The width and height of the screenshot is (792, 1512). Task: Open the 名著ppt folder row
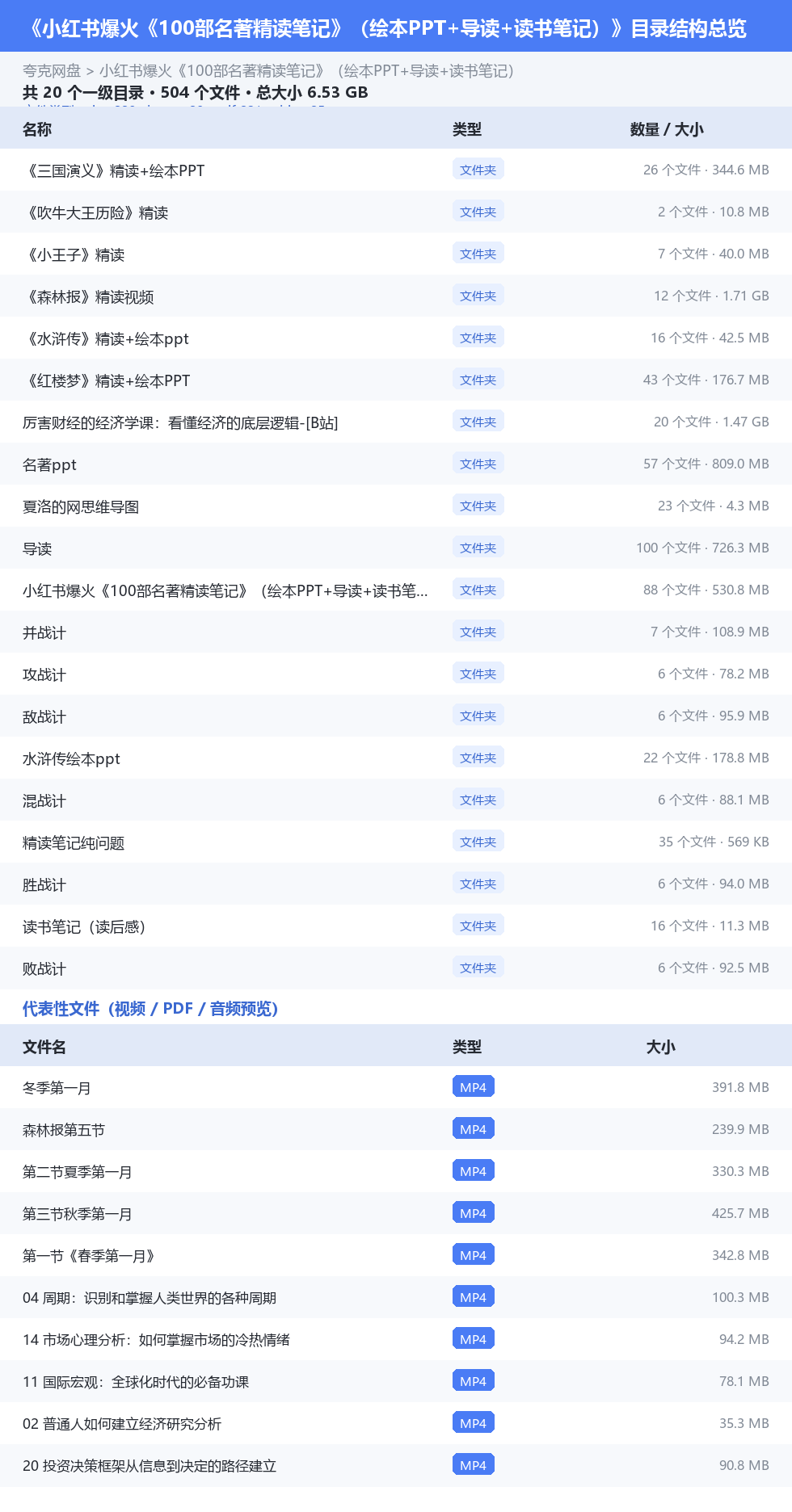[x=396, y=464]
